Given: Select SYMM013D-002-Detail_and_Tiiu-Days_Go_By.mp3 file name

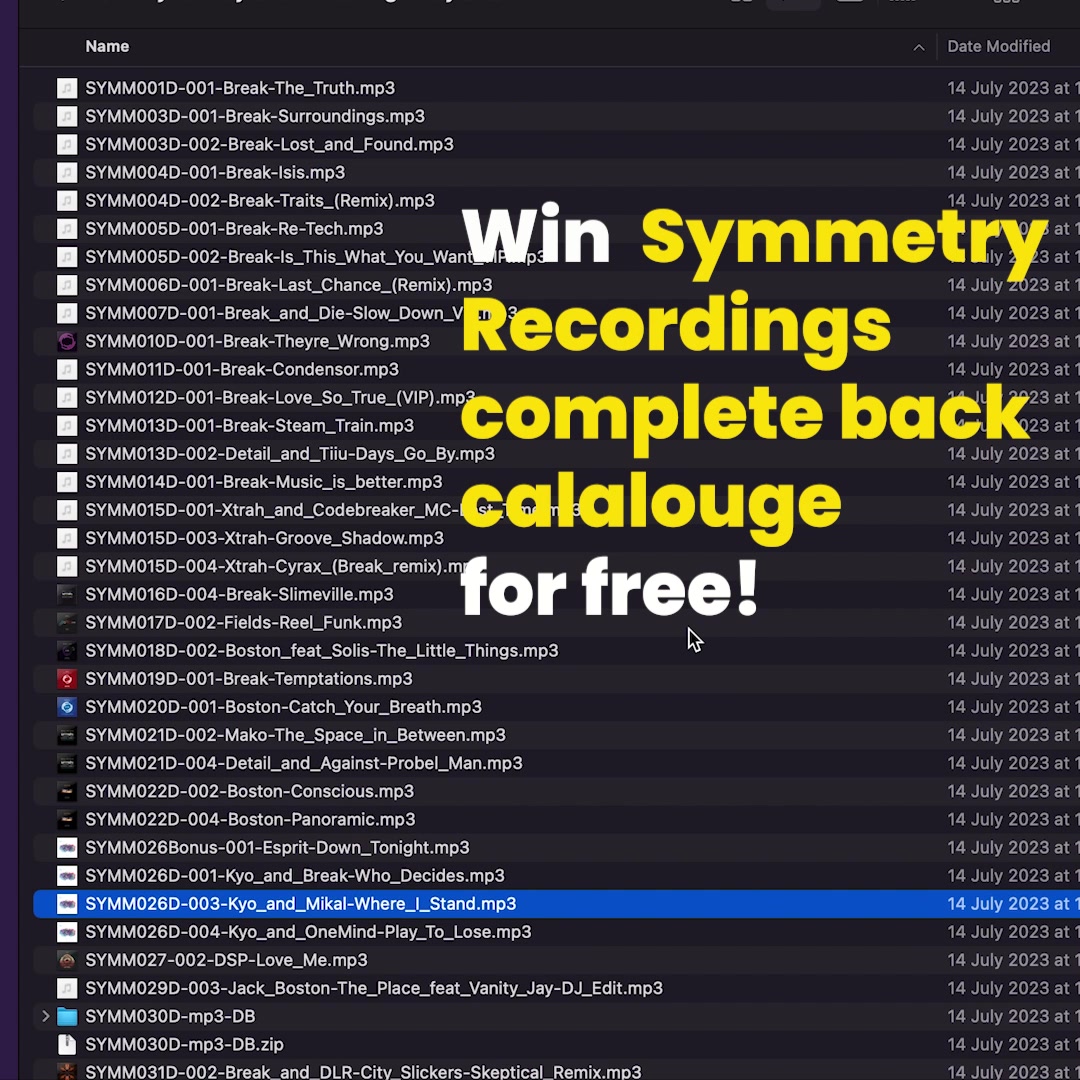Looking at the screenshot, I should (290, 454).
